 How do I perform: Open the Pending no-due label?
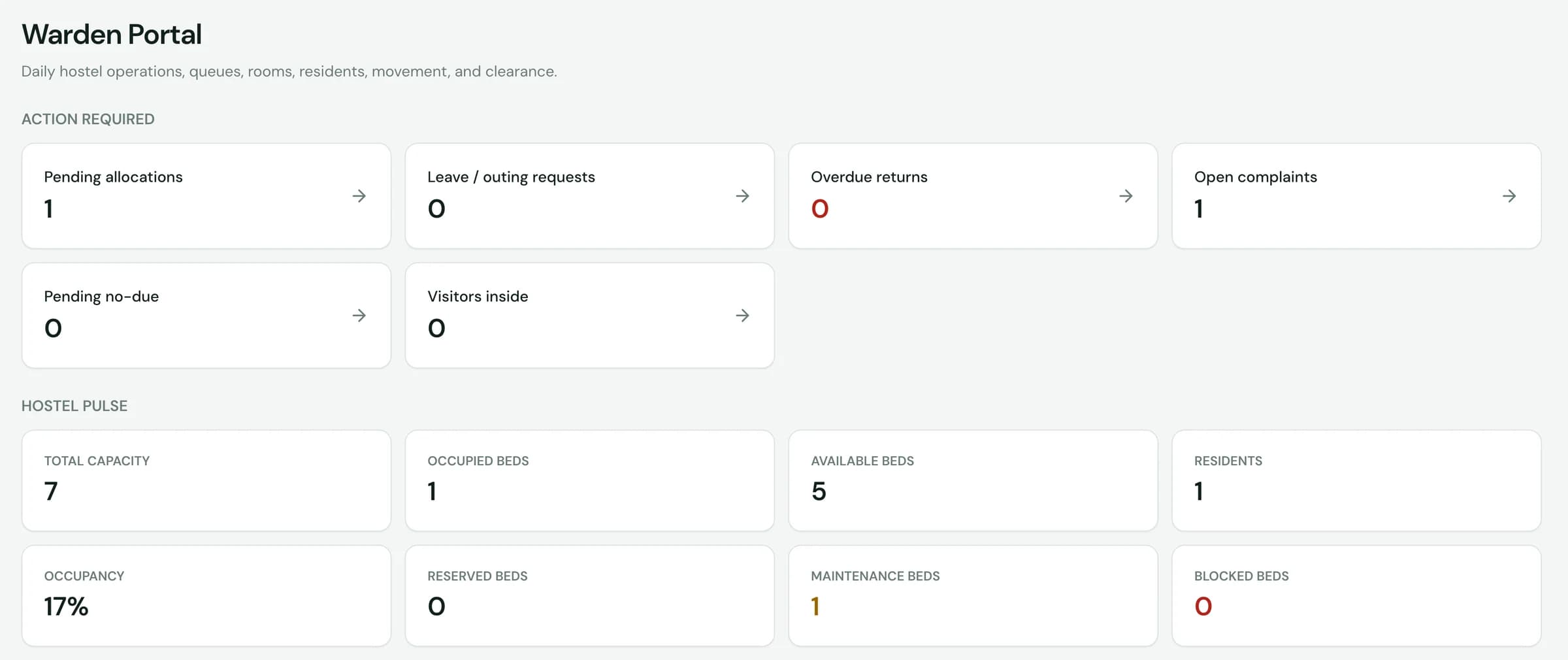coord(101,297)
